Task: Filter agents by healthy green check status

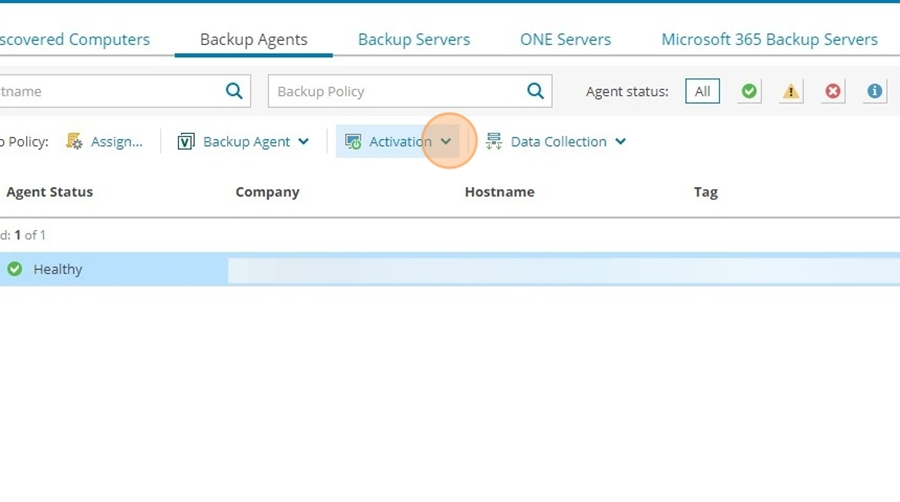Action: [x=748, y=91]
